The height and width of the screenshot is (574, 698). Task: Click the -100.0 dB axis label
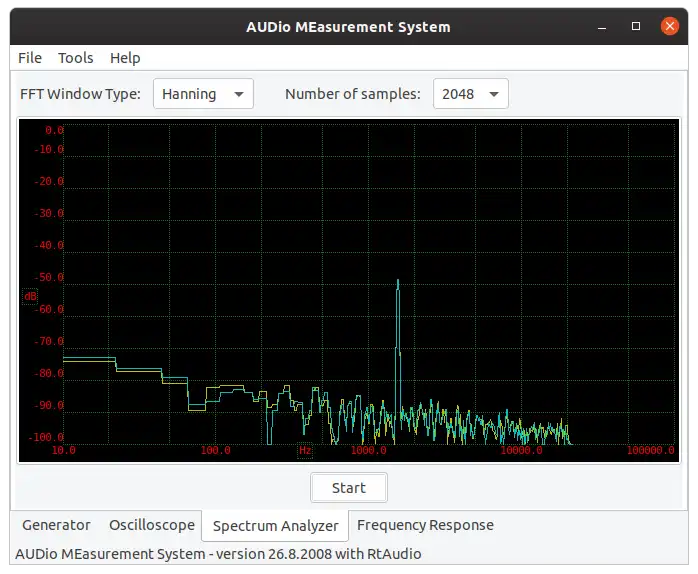46,437
